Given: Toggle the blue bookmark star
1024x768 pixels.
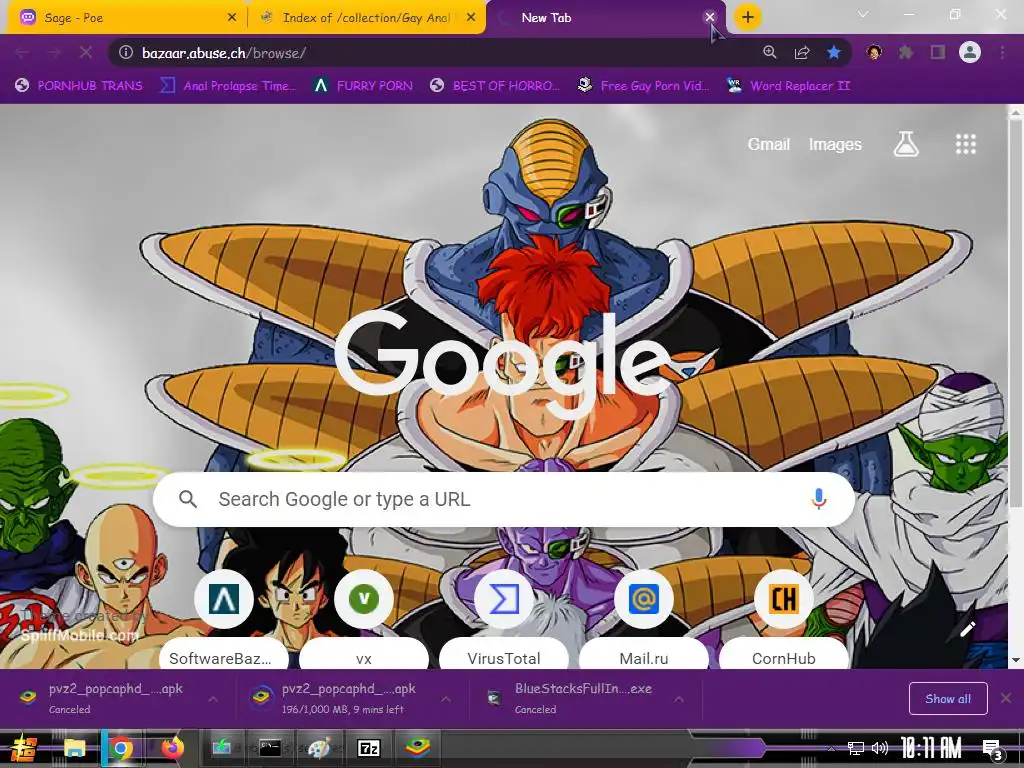Looking at the screenshot, I should tap(834, 52).
